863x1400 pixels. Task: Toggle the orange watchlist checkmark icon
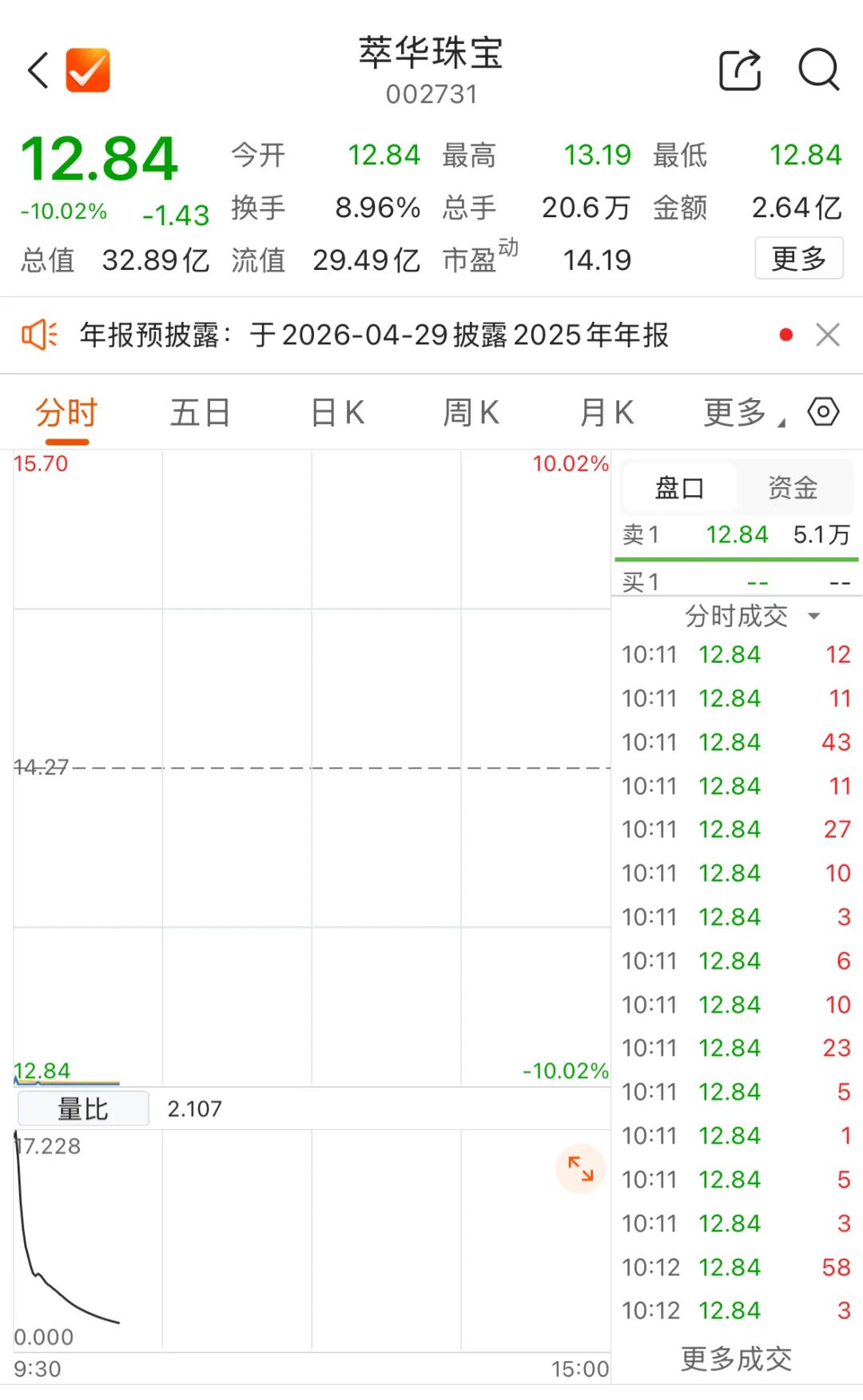(88, 70)
